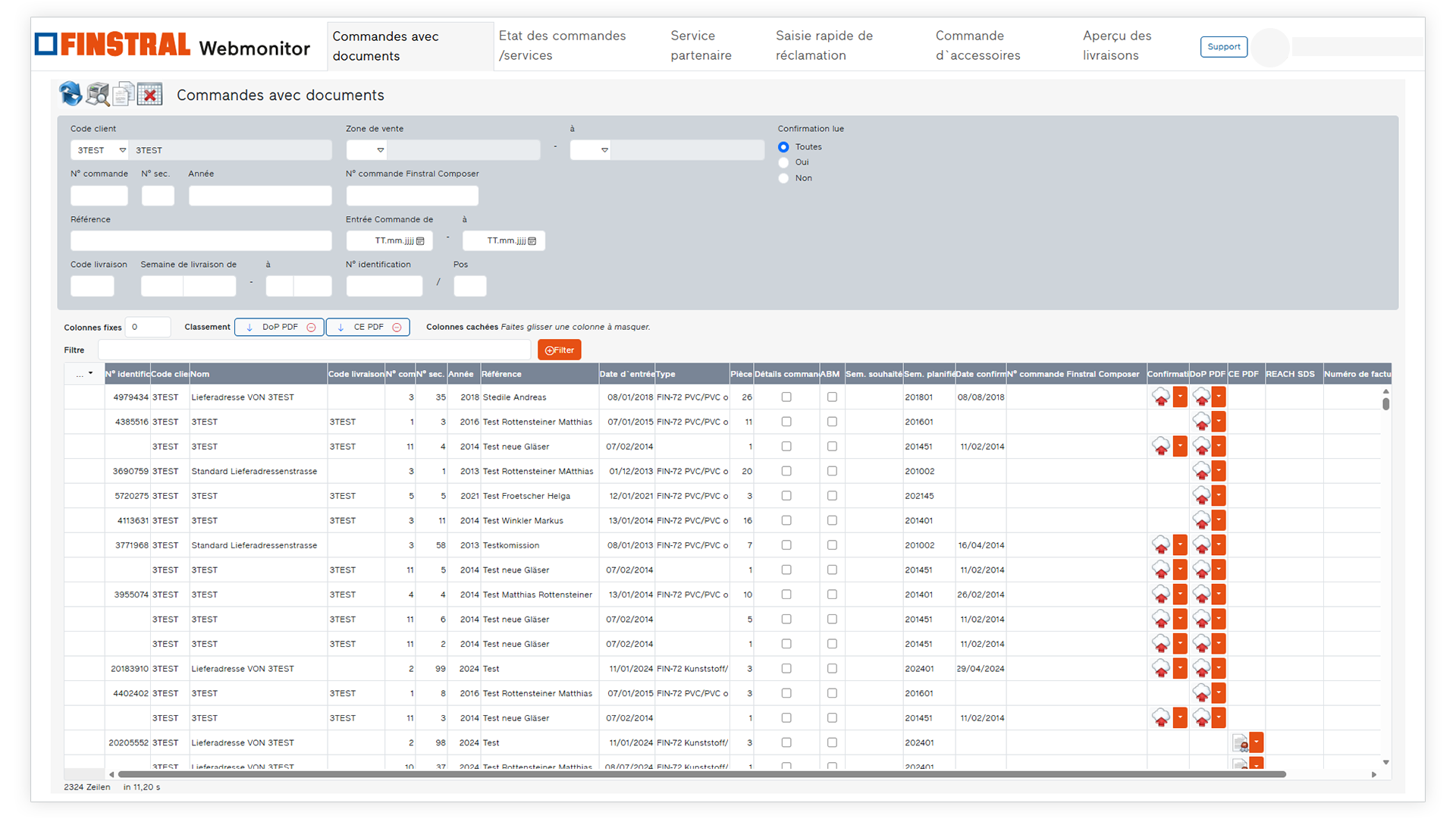Download DoP PDF cloud icon for row 4402402
This screenshot has width=1456, height=819.
coord(1201,693)
